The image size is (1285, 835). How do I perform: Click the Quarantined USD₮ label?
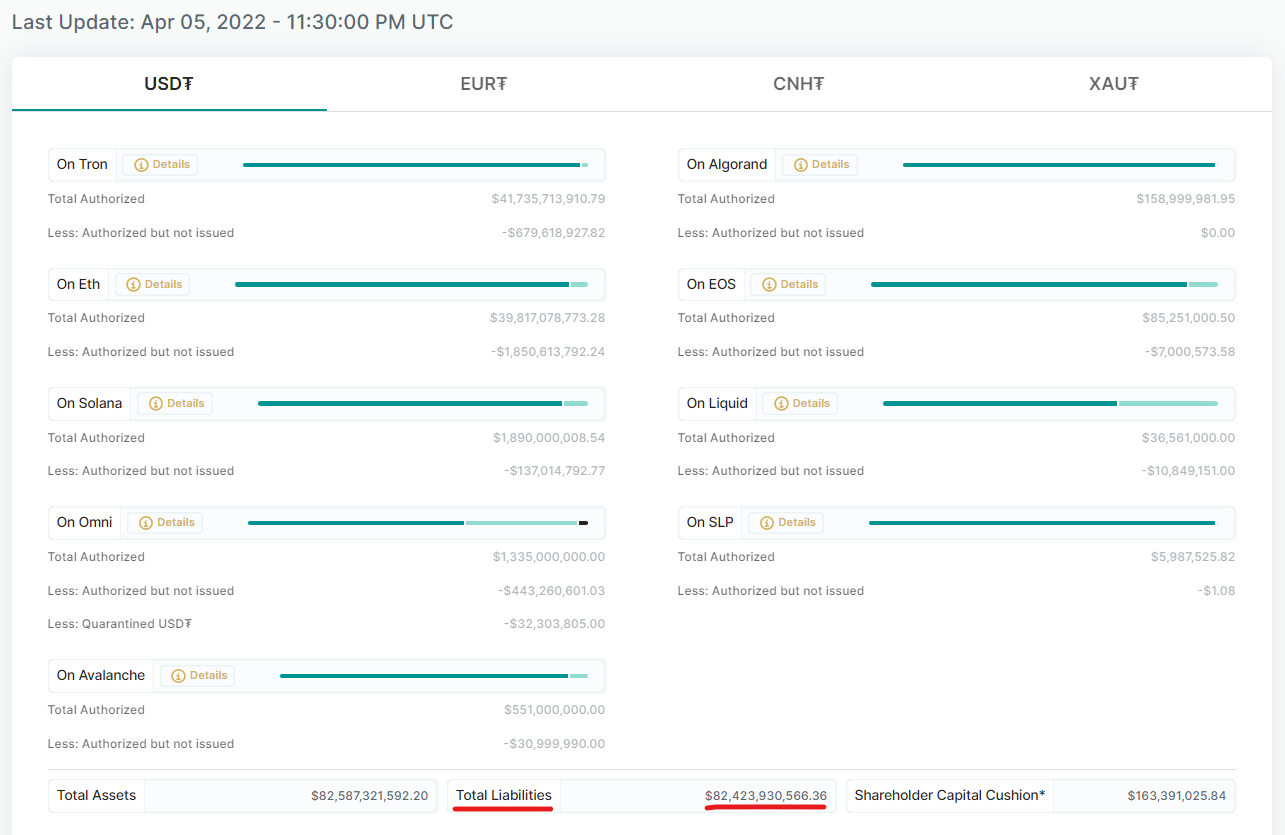pos(120,624)
